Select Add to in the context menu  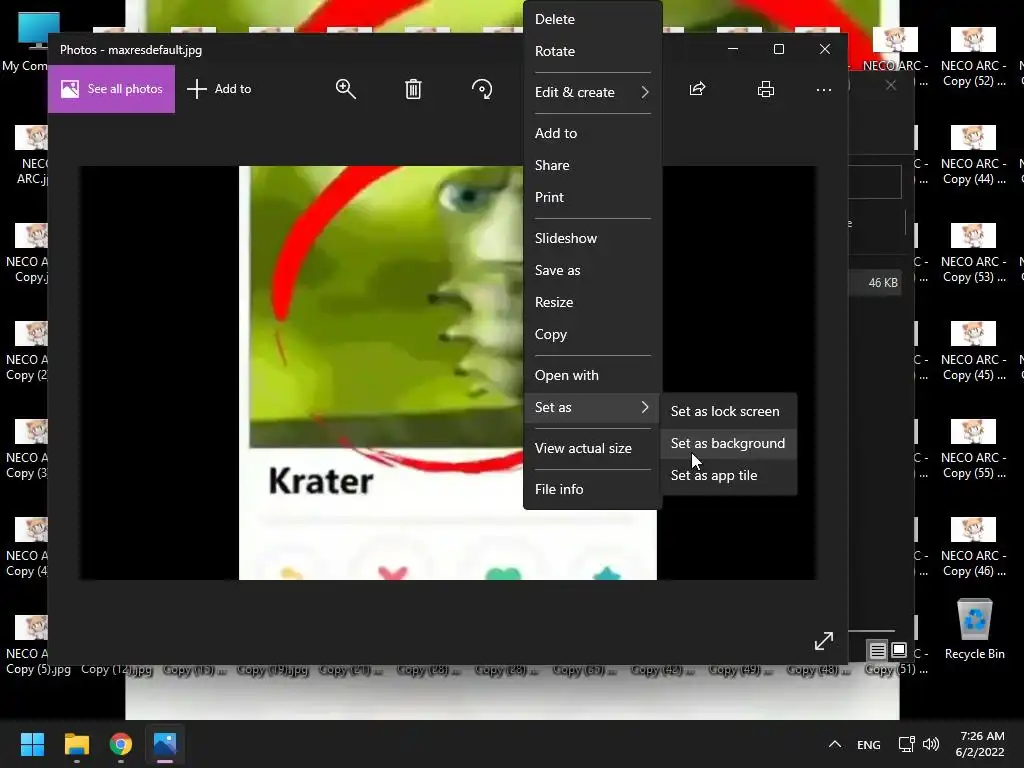[x=592, y=133]
